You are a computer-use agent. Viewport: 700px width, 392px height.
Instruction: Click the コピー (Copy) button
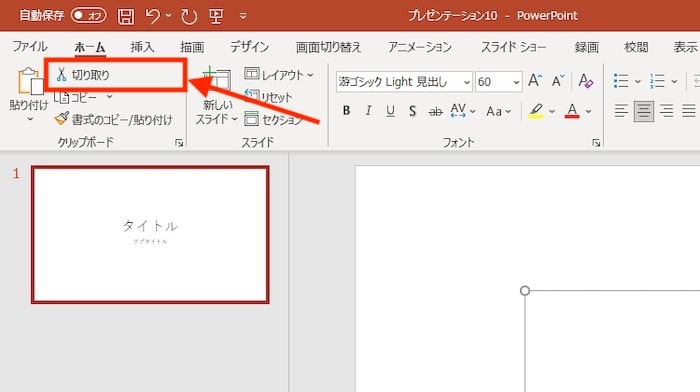(x=76, y=97)
